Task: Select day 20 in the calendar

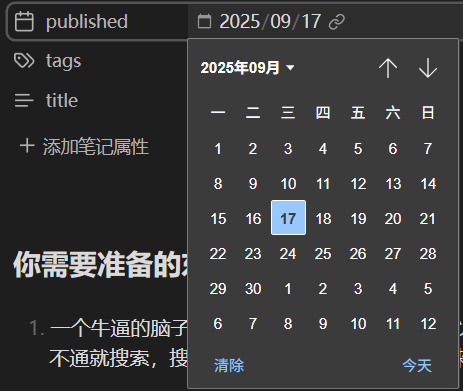Action: pyautogui.click(x=393, y=219)
